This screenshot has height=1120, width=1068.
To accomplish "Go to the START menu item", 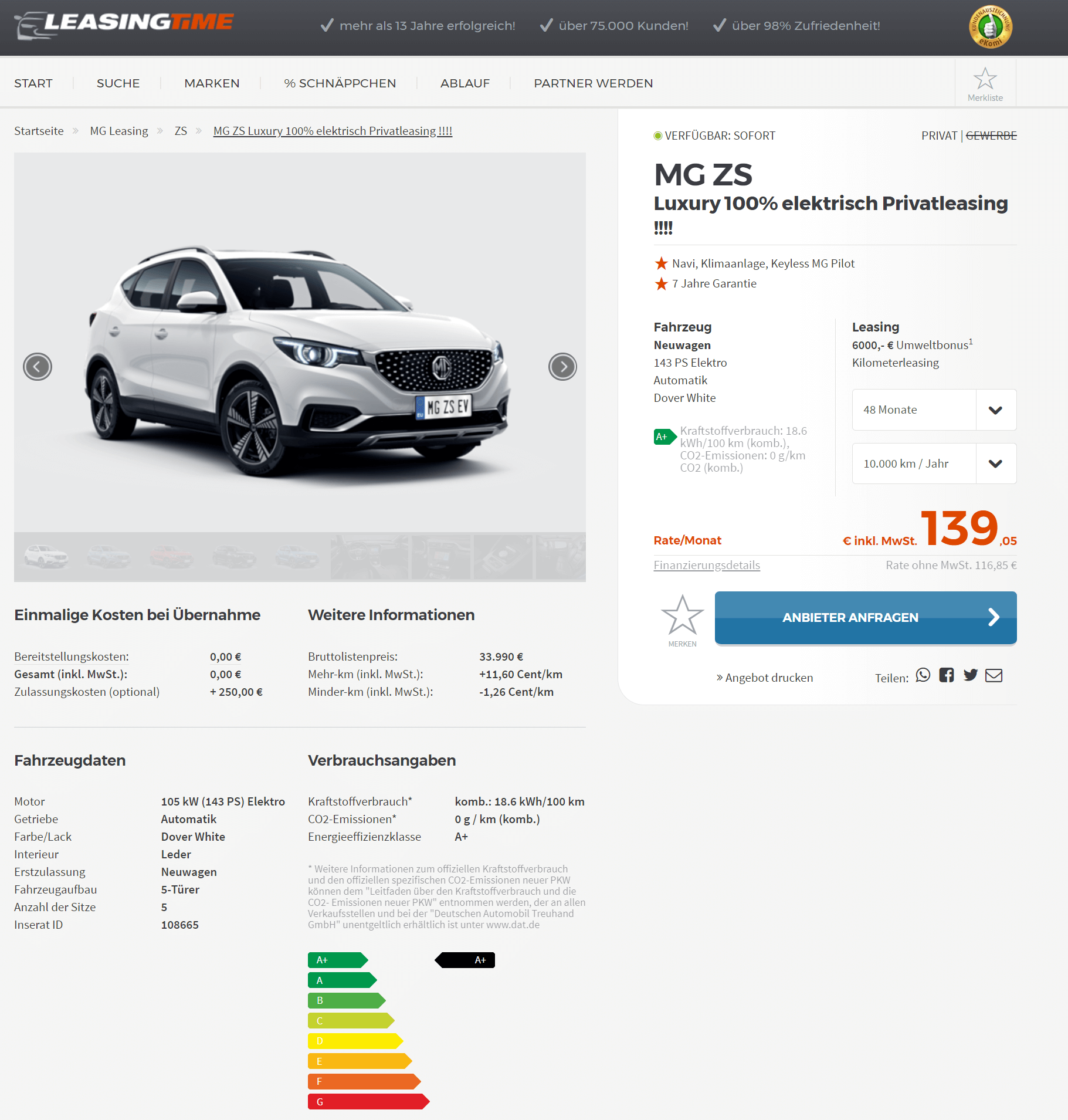I will point(33,83).
